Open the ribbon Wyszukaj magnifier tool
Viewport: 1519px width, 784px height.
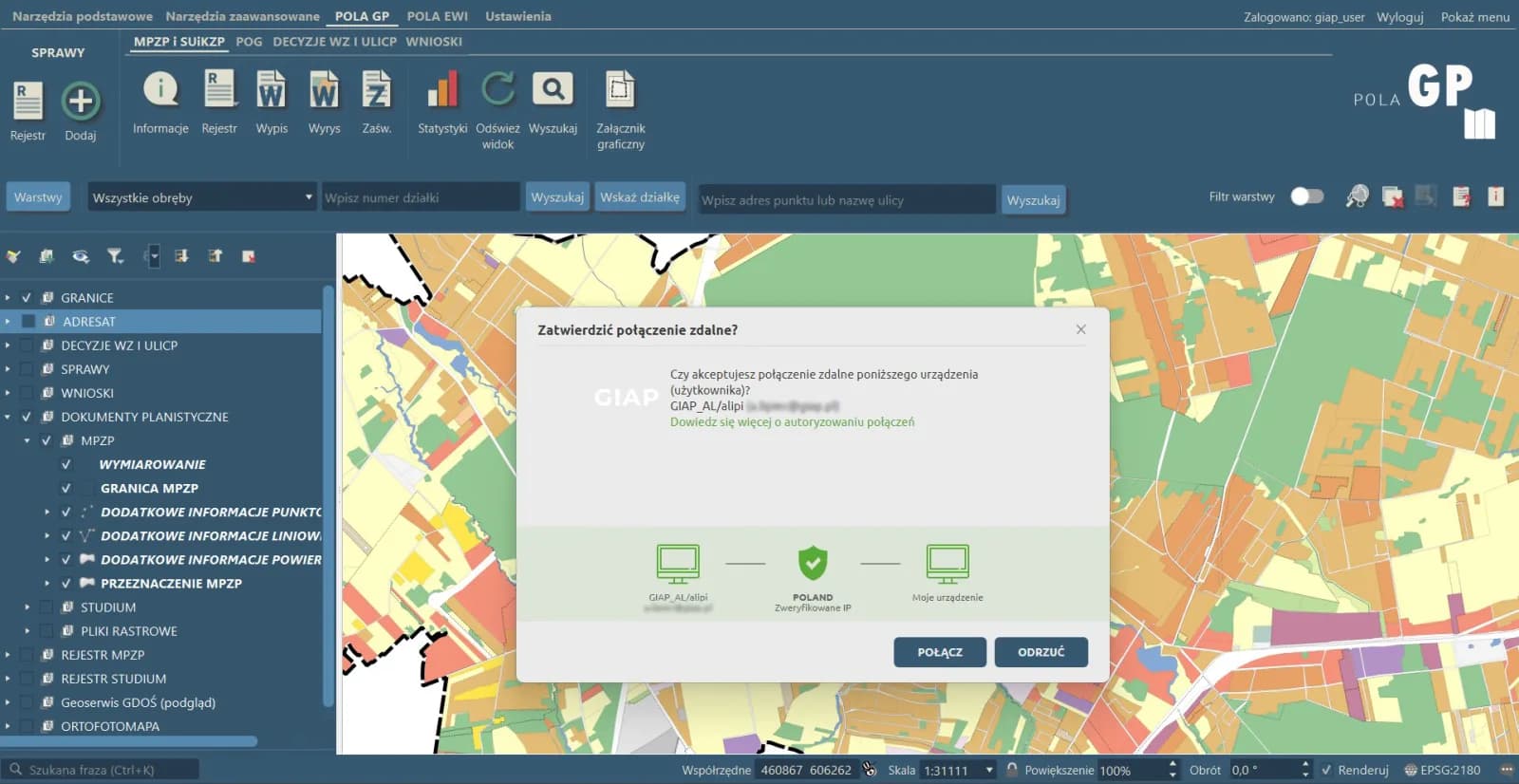553,89
